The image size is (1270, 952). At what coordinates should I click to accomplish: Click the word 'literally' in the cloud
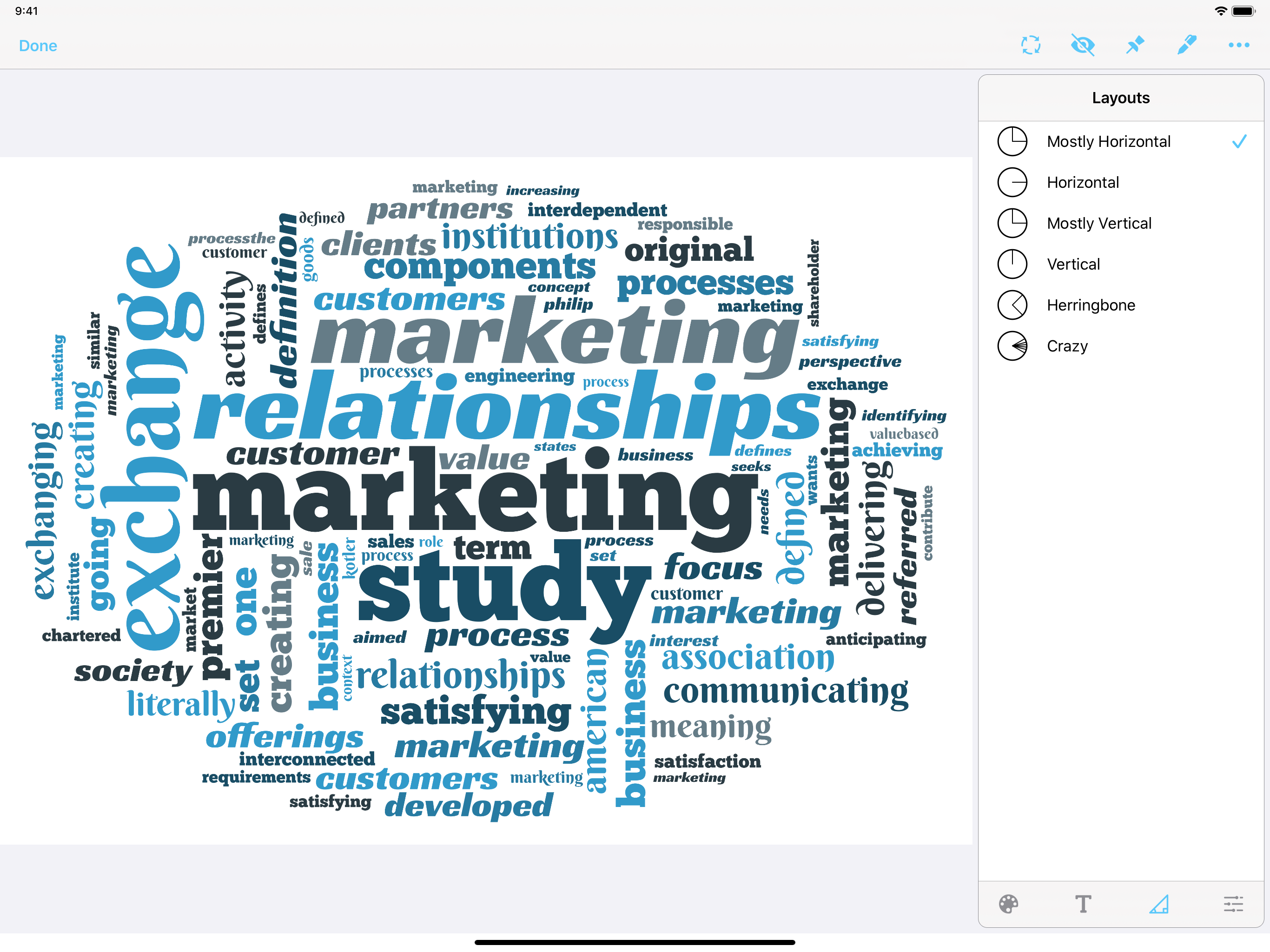point(181,705)
